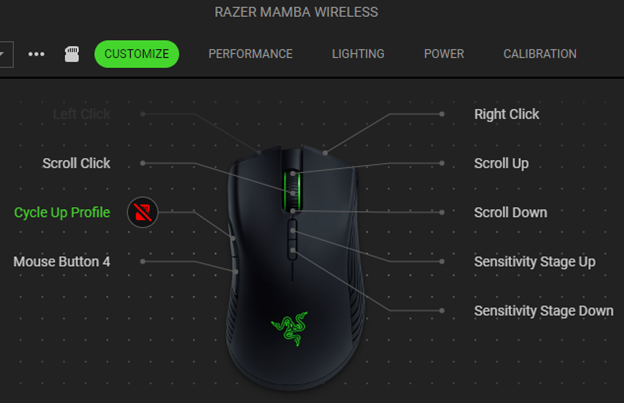Switch to the Performance tab

(250, 54)
